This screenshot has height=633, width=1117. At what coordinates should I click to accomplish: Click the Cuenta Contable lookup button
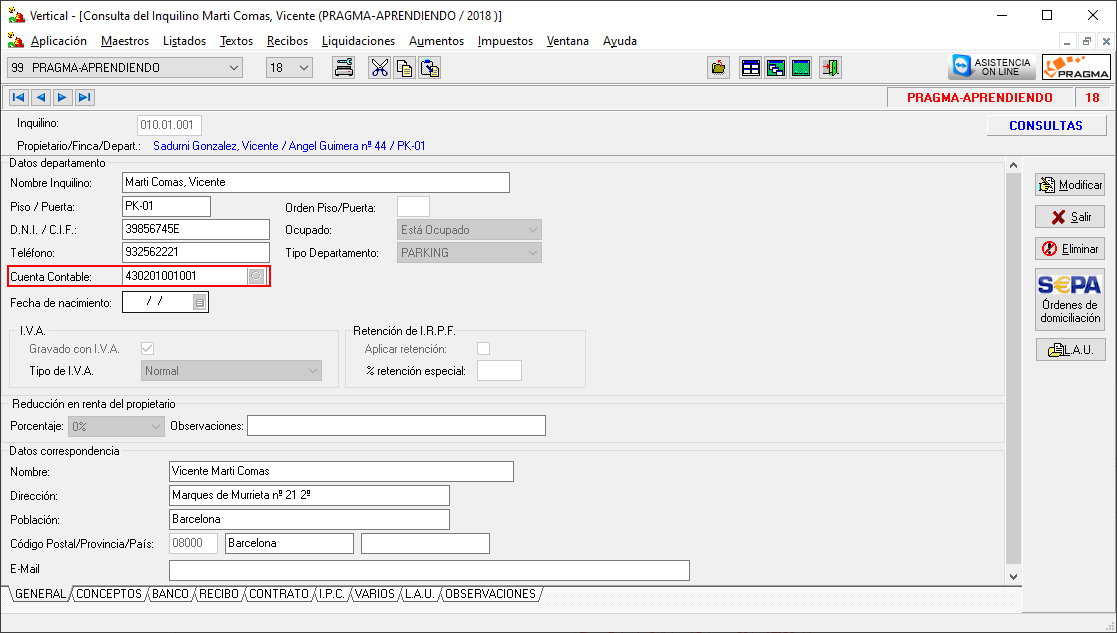click(257, 276)
